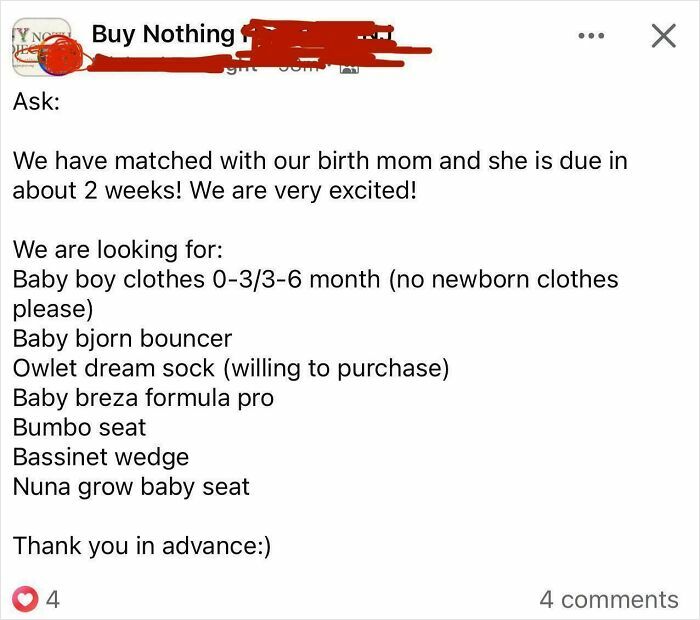Click the group members audience icon
Screen dimensions: 700x620
coord(348,68)
